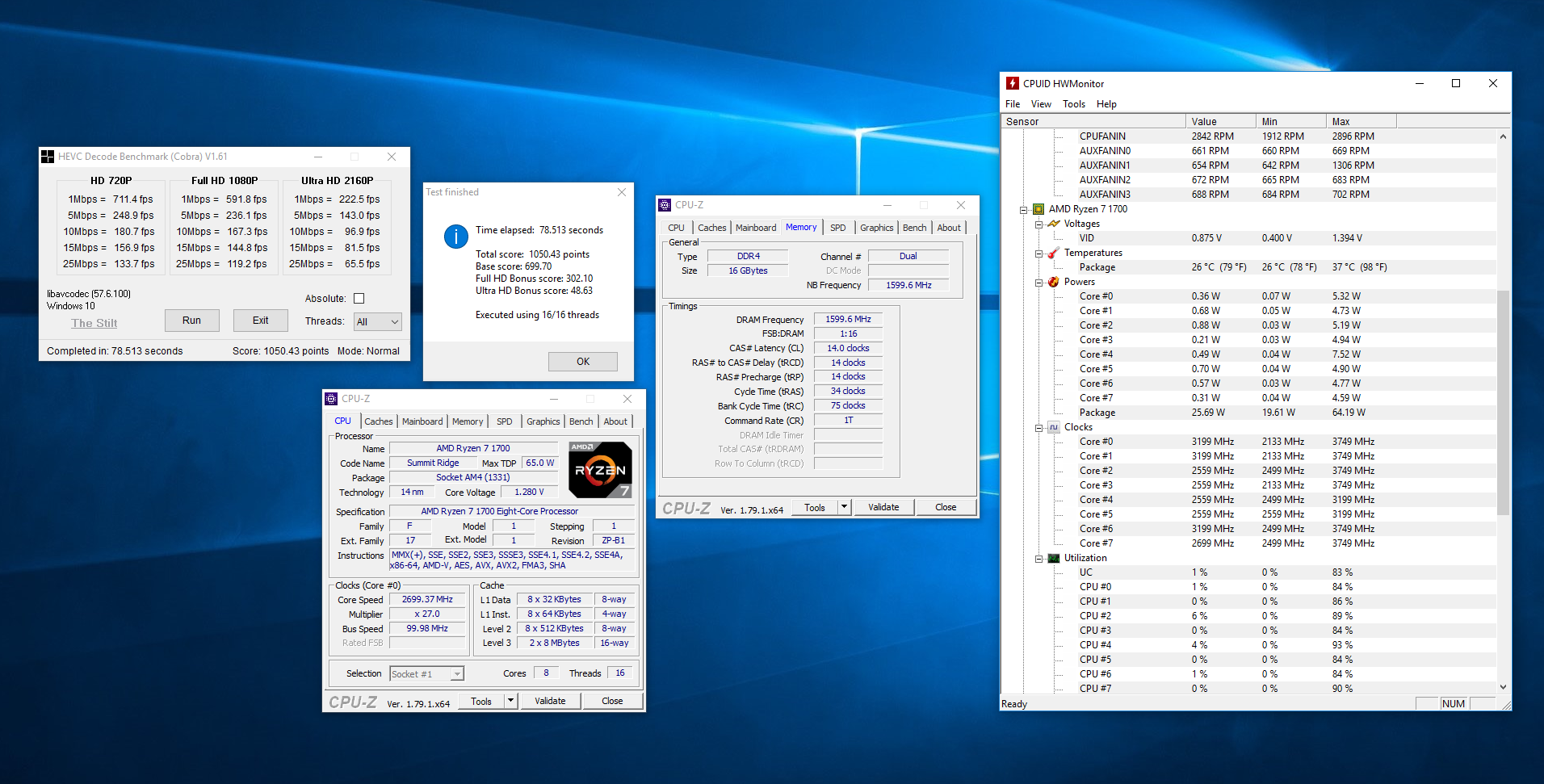The height and width of the screenshot is (784, 1544).
Task: Click the Exit button in HEVC benchmark
Action: click(x=260, y=321)
